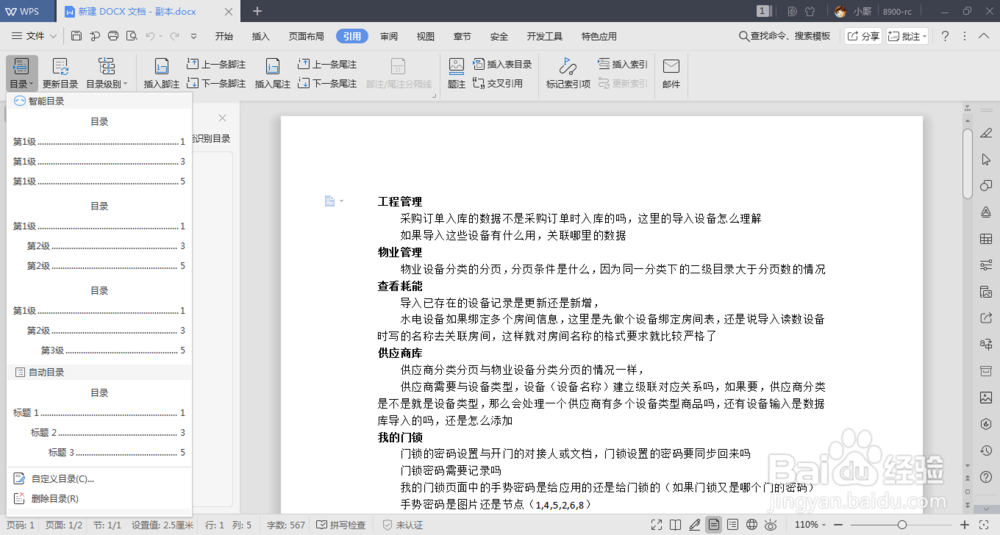
Task: Click the image icon in right sidebar
Action: point(986,398)
